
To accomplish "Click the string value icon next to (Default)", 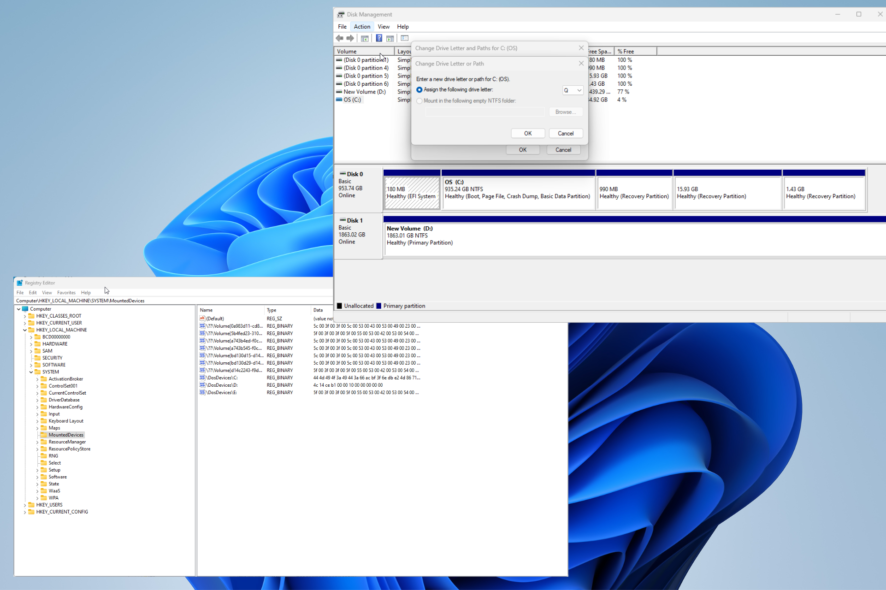I will 202,319.
